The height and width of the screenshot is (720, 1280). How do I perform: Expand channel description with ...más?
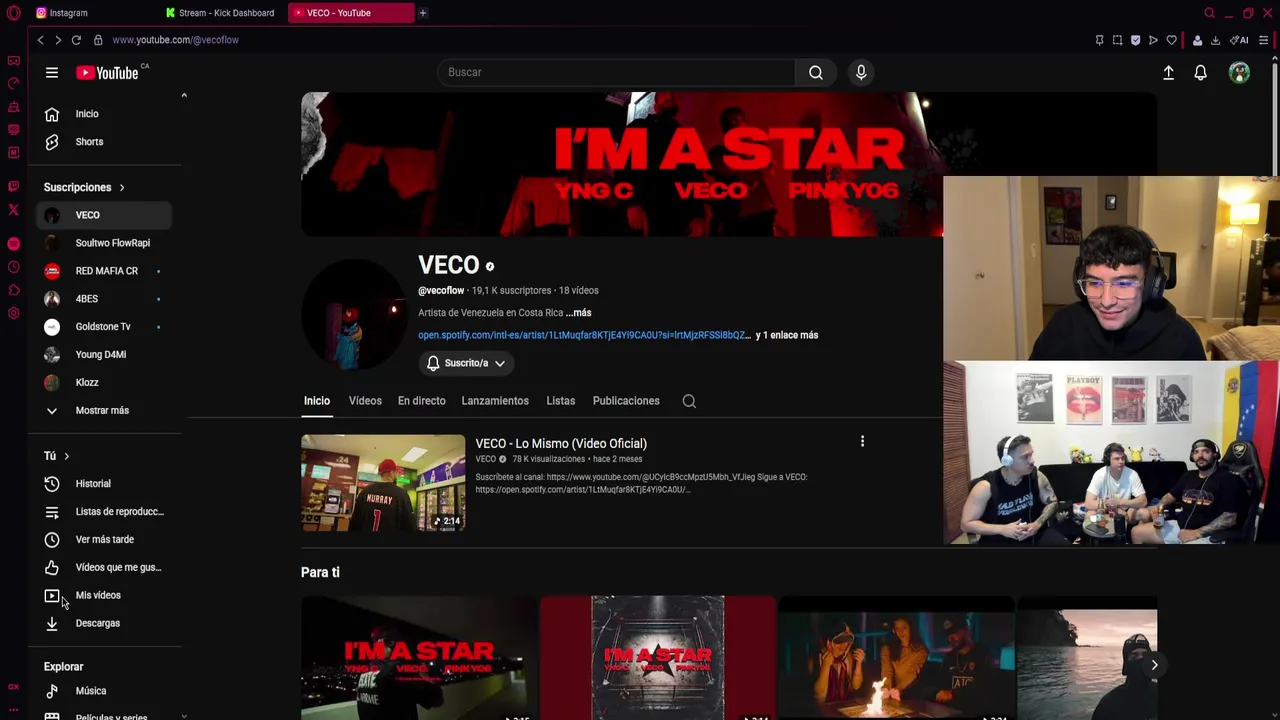point(579,313)
